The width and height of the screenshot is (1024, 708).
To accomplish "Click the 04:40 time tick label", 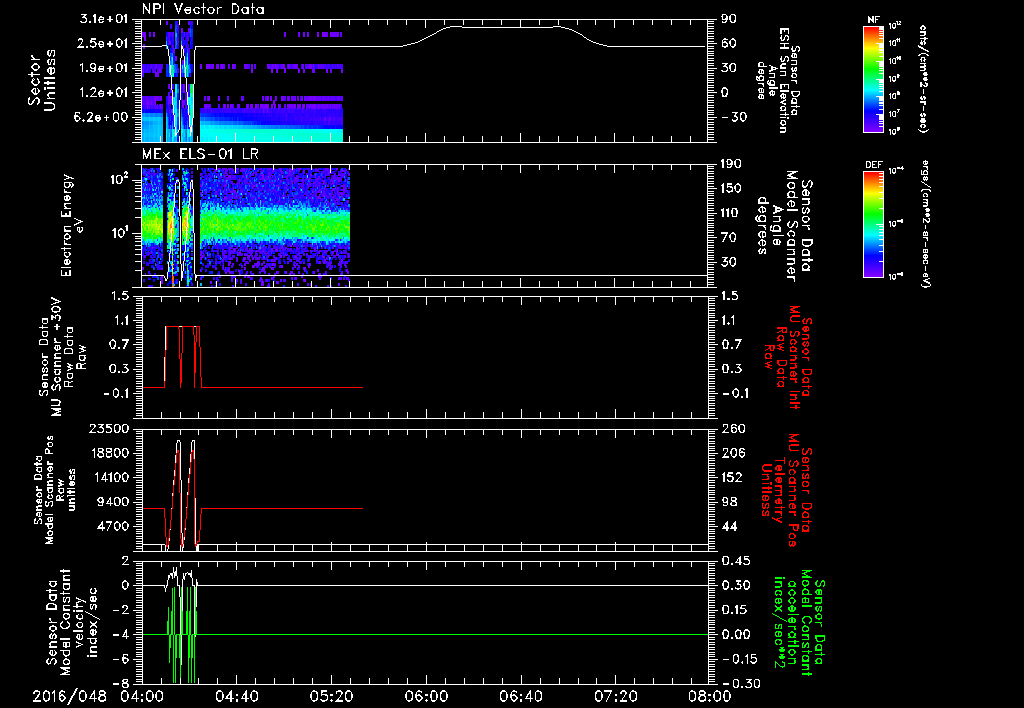I will pyautogui.click(x=236, y=696).
